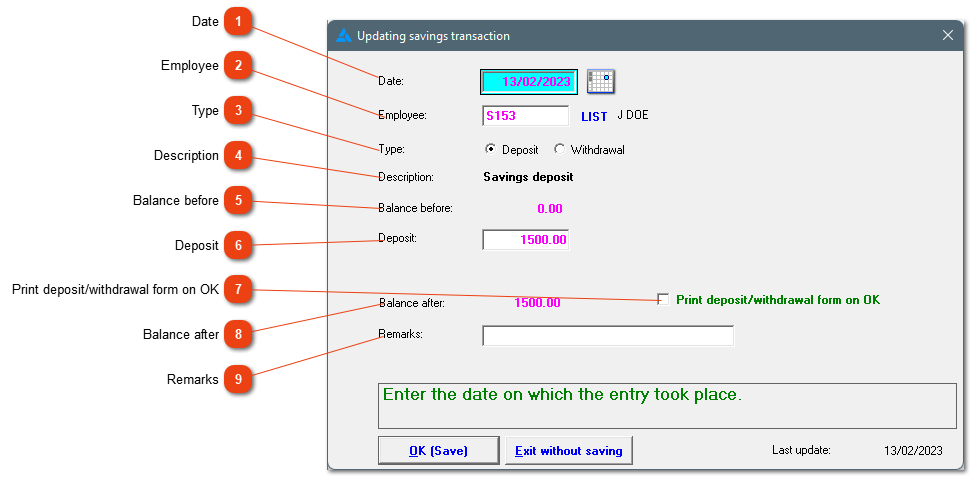Select the Withdrawal radio button

point(559,149)
